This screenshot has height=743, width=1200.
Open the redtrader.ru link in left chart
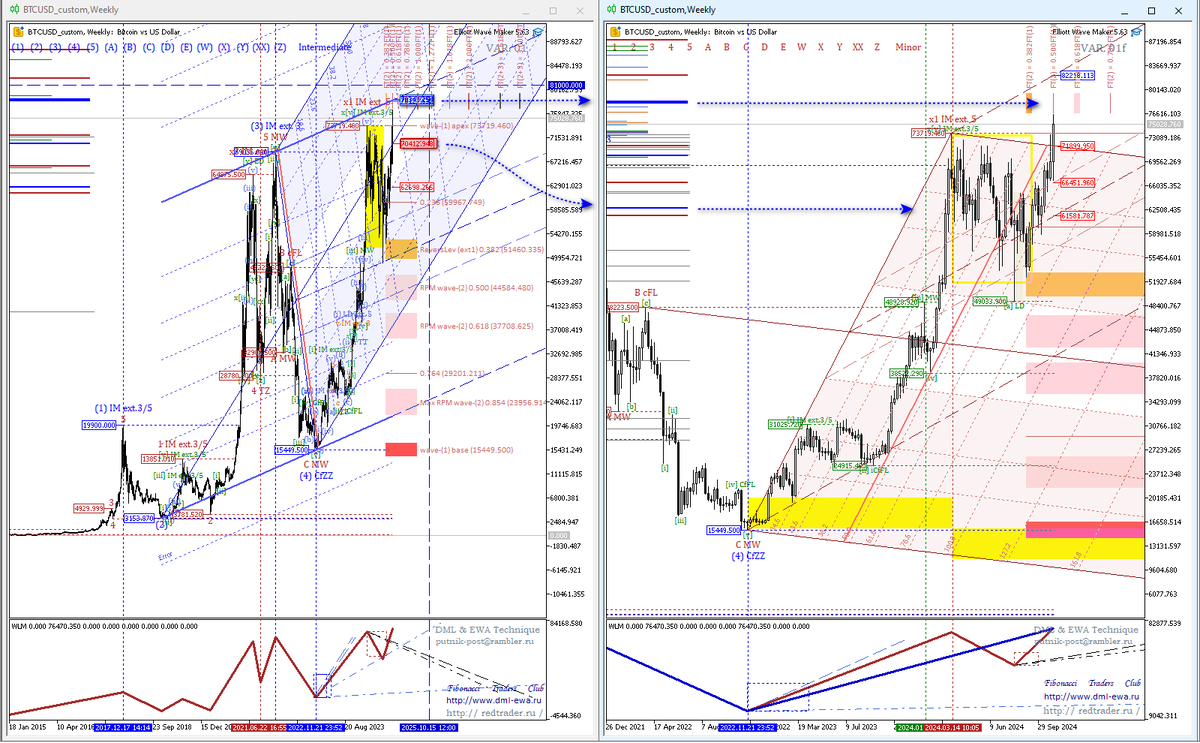[x=493, y=713]
